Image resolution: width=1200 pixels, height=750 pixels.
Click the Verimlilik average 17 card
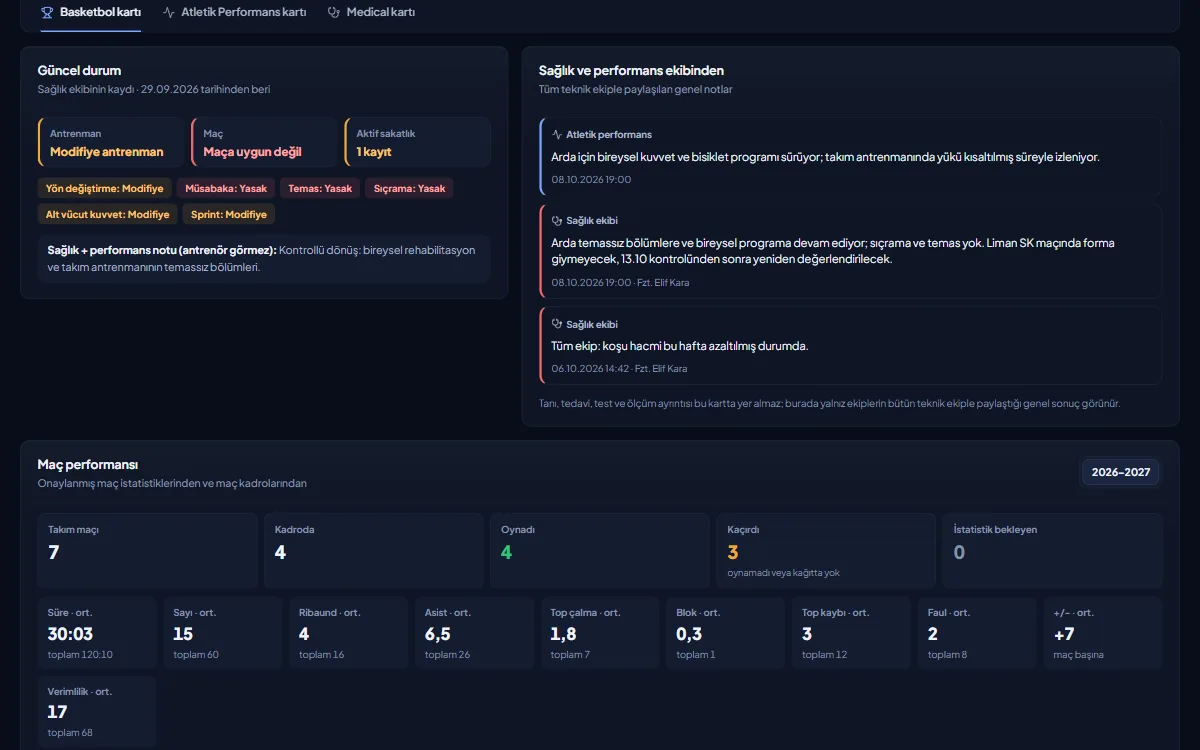(97, 712)
